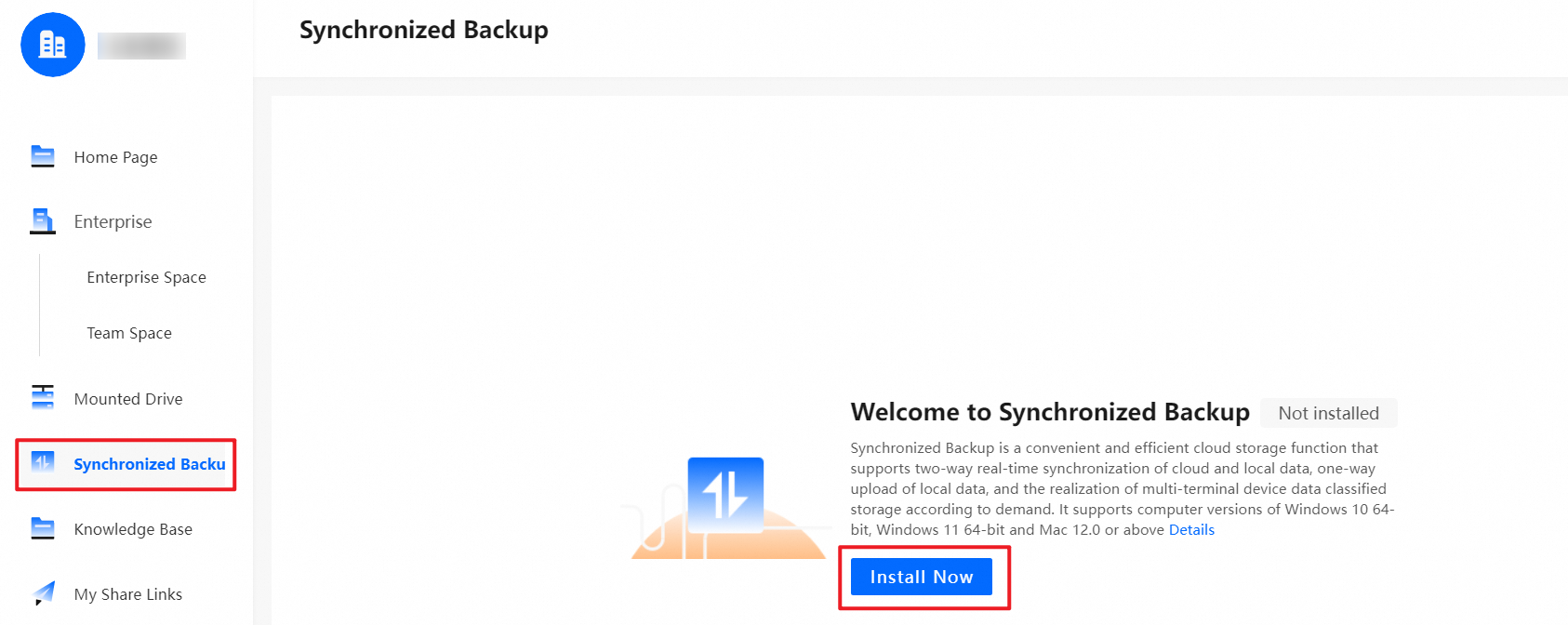
Task: Click the Enterprise building icon in sidebar
Action: click(43, 221)
